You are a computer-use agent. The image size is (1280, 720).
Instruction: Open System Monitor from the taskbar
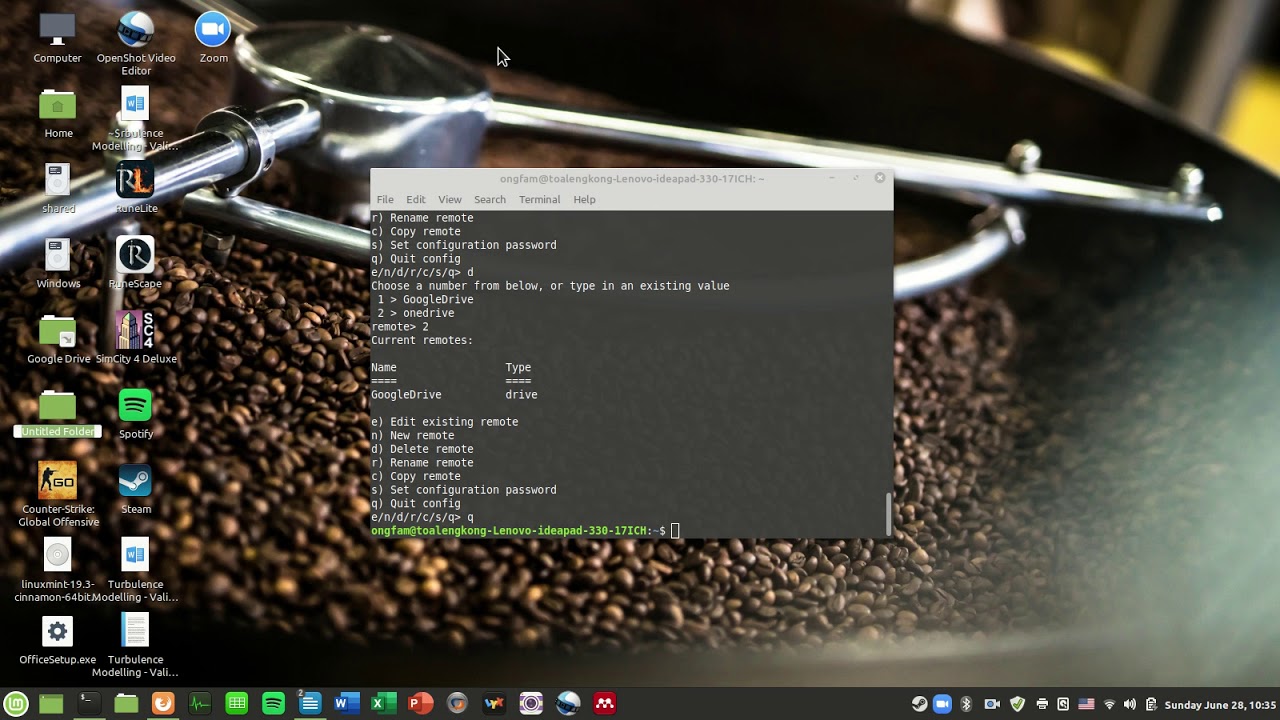(x=199, y=704)
